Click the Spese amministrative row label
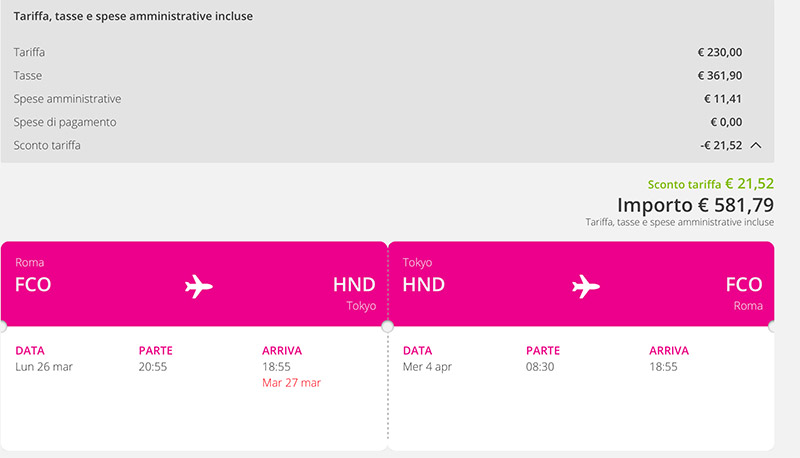Image resolution: width=800 pixels, height=458 pixels. (x=67, y=99)
